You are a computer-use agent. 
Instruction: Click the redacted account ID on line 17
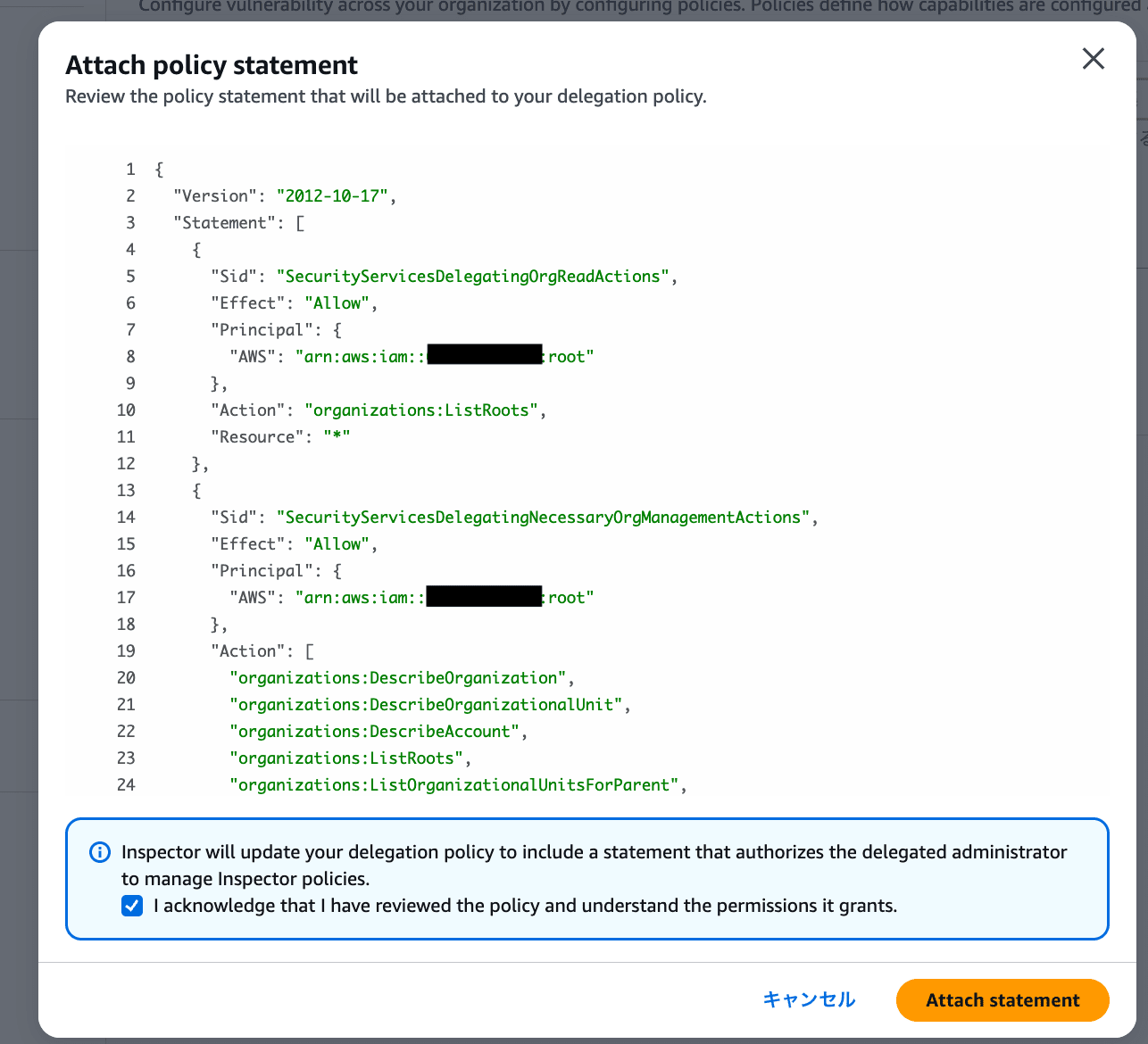(484, 597)
